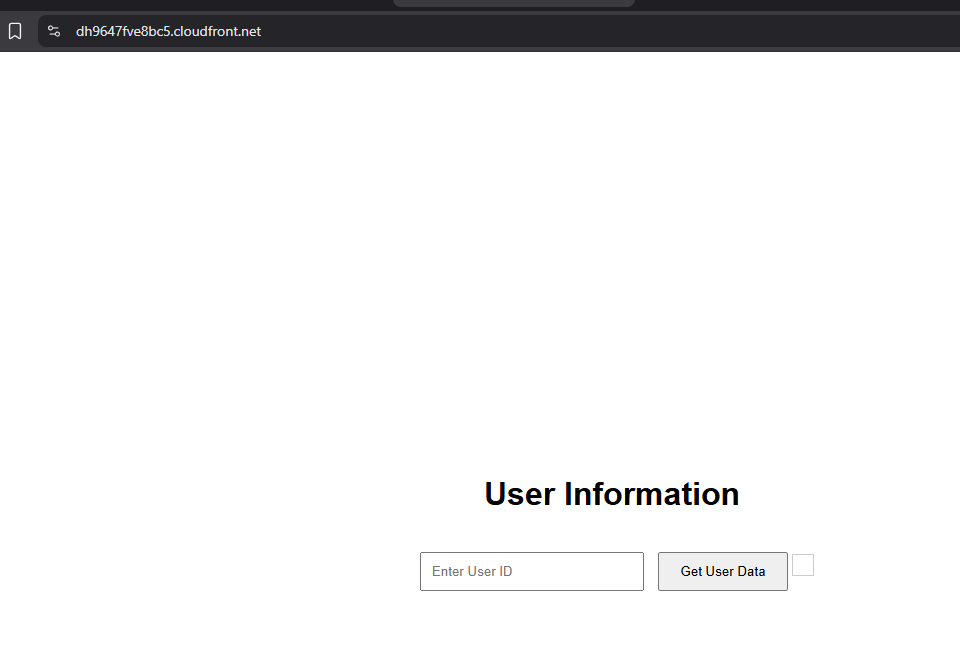Select the cloudfront.net URL in address bar
The width and height of the screenshot is (960, 654).
tap(168, 31)
